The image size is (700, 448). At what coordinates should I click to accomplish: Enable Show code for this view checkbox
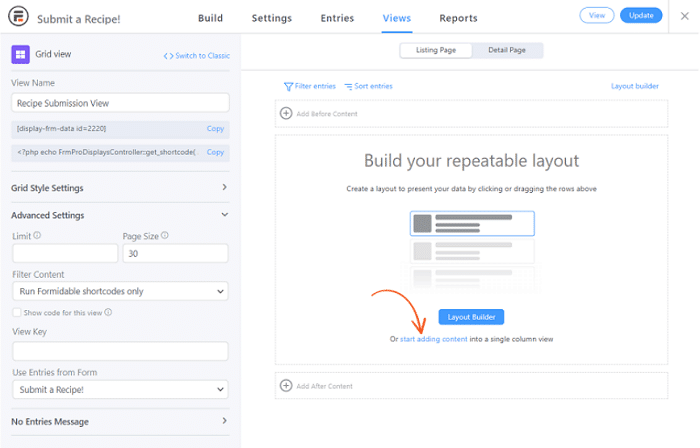(x=17, y=312)
